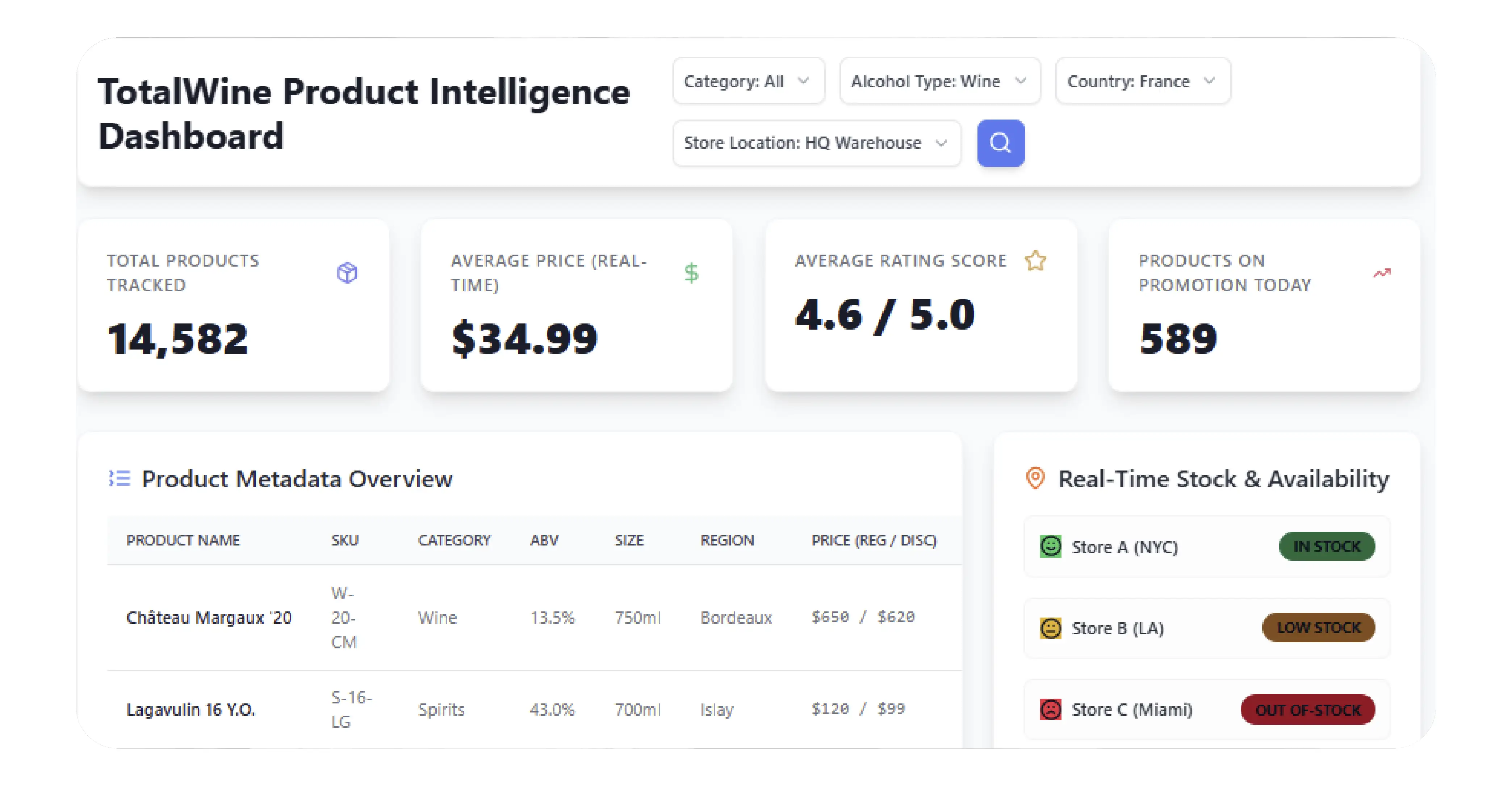This screenshot has width=1512, height=786.
Task: Expand the Alcohol Type: Wine dropdown
Action: (x=939, y=81)
